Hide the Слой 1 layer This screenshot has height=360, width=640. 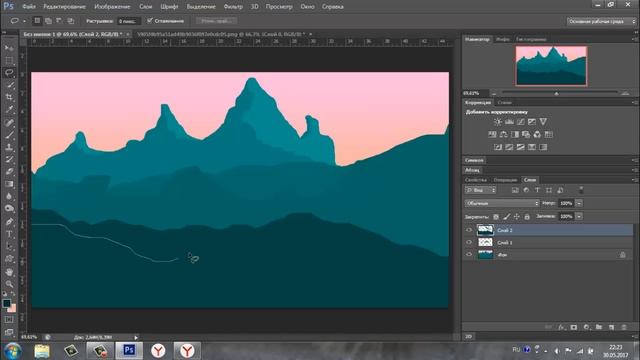coord(469,242)
